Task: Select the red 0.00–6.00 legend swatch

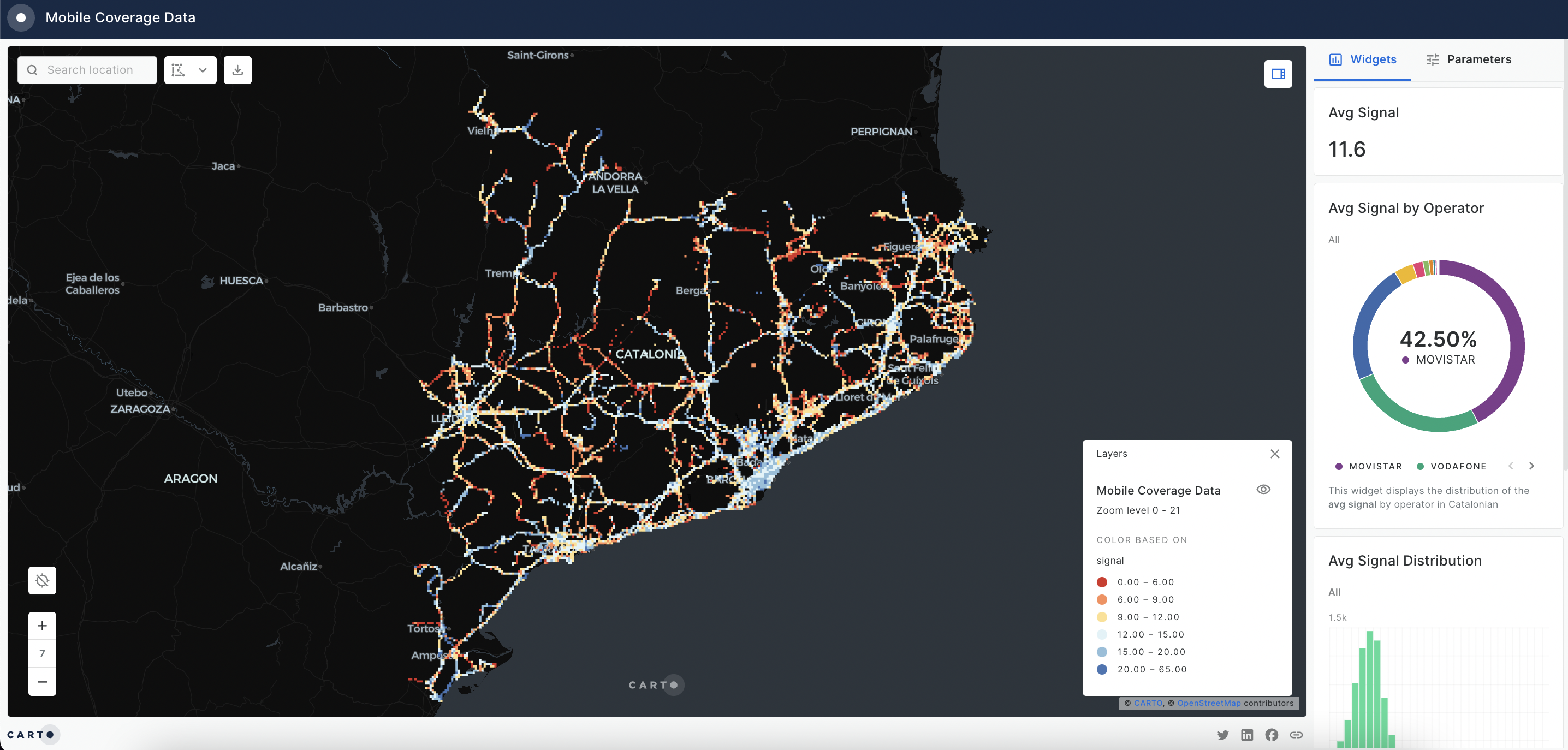Action: pyautogui.click(x=1102, y=582)
